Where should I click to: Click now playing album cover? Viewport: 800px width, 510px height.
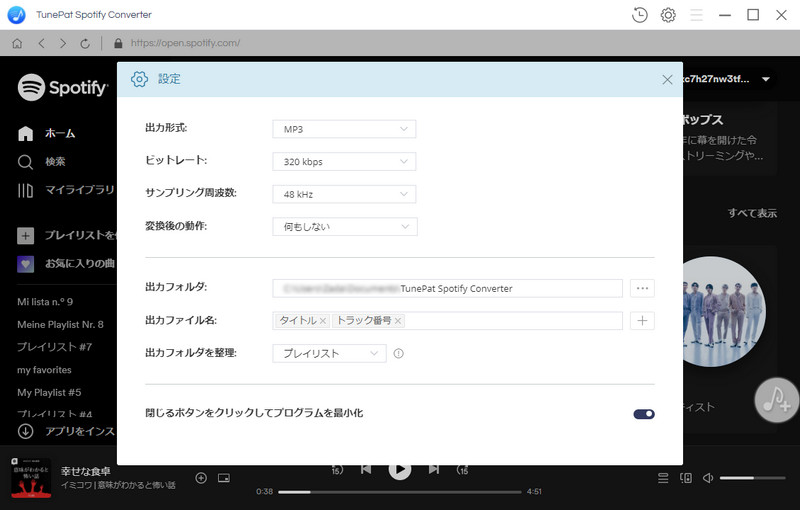click(31, 478)
